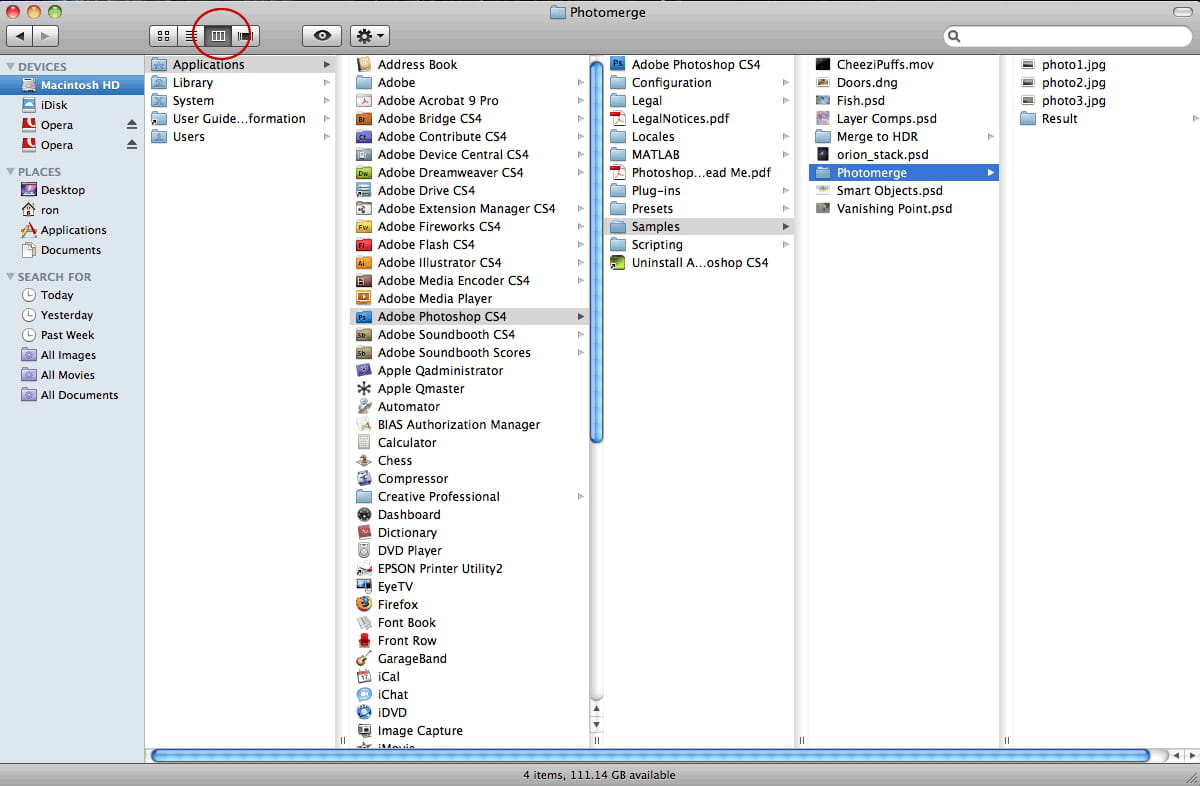Select Adobe Illustrator CS4 application icon
Screen dimensions: 1200x786
pyautogui.click(x=364, y=263)
